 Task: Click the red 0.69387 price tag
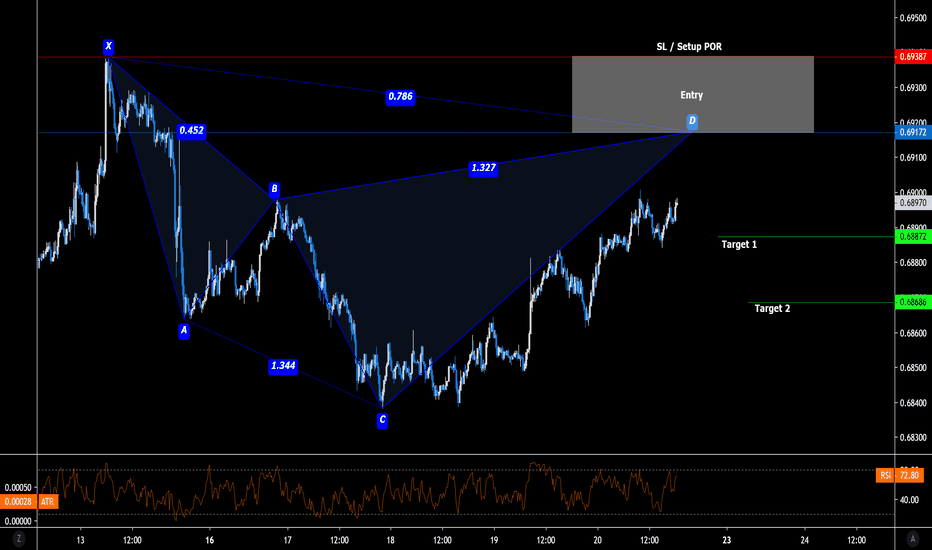912,57
